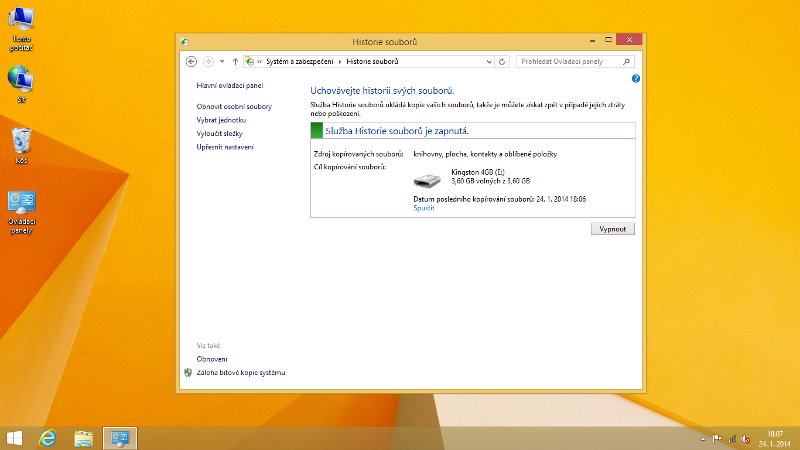The width and height of the screenshot is (800, 450).
Task: Select the Systém a zabezpečení breadcrumb
Action: click(x=300, y=62)
